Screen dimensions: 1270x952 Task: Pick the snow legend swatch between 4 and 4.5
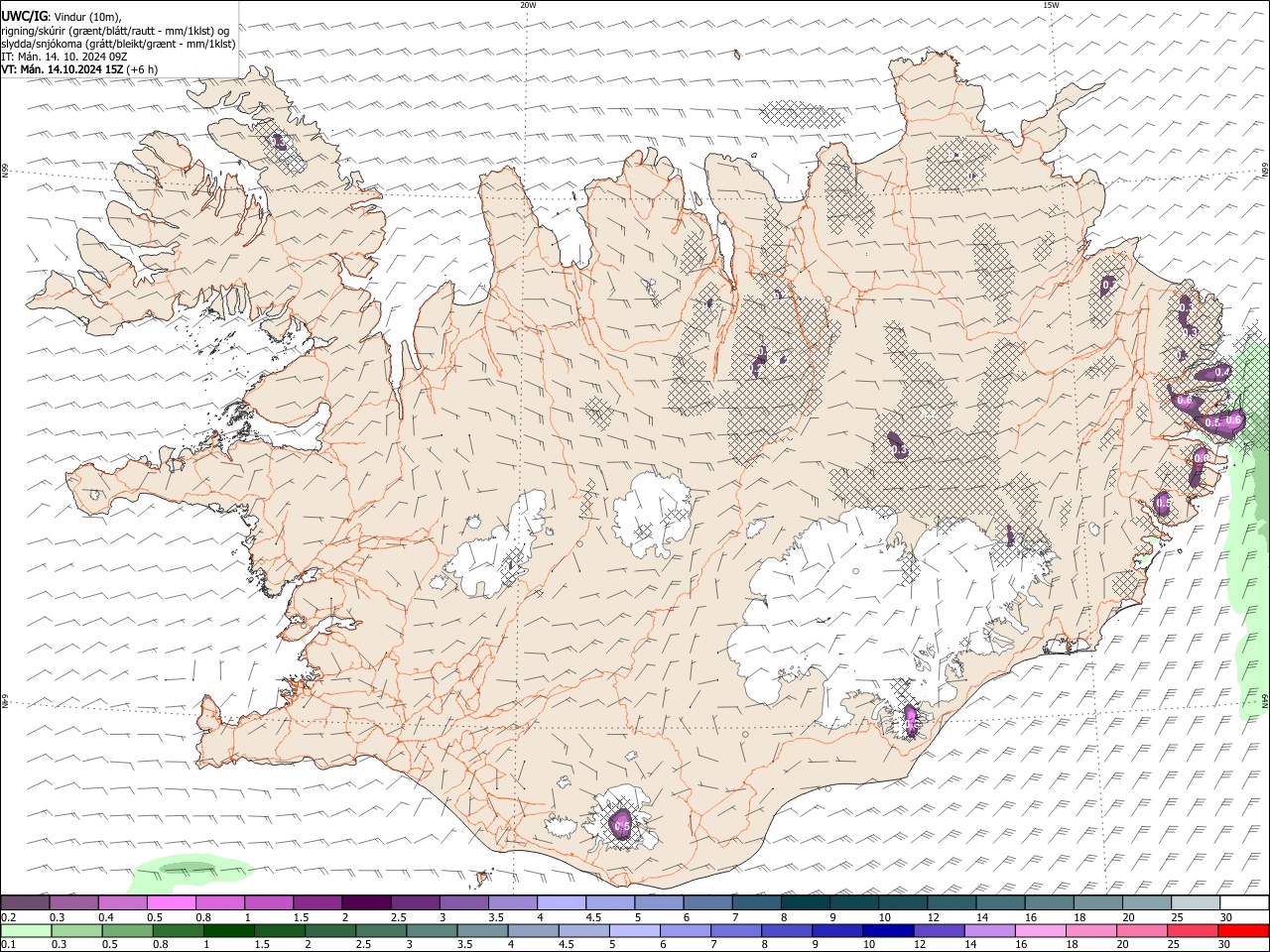[x=561, y=902]
